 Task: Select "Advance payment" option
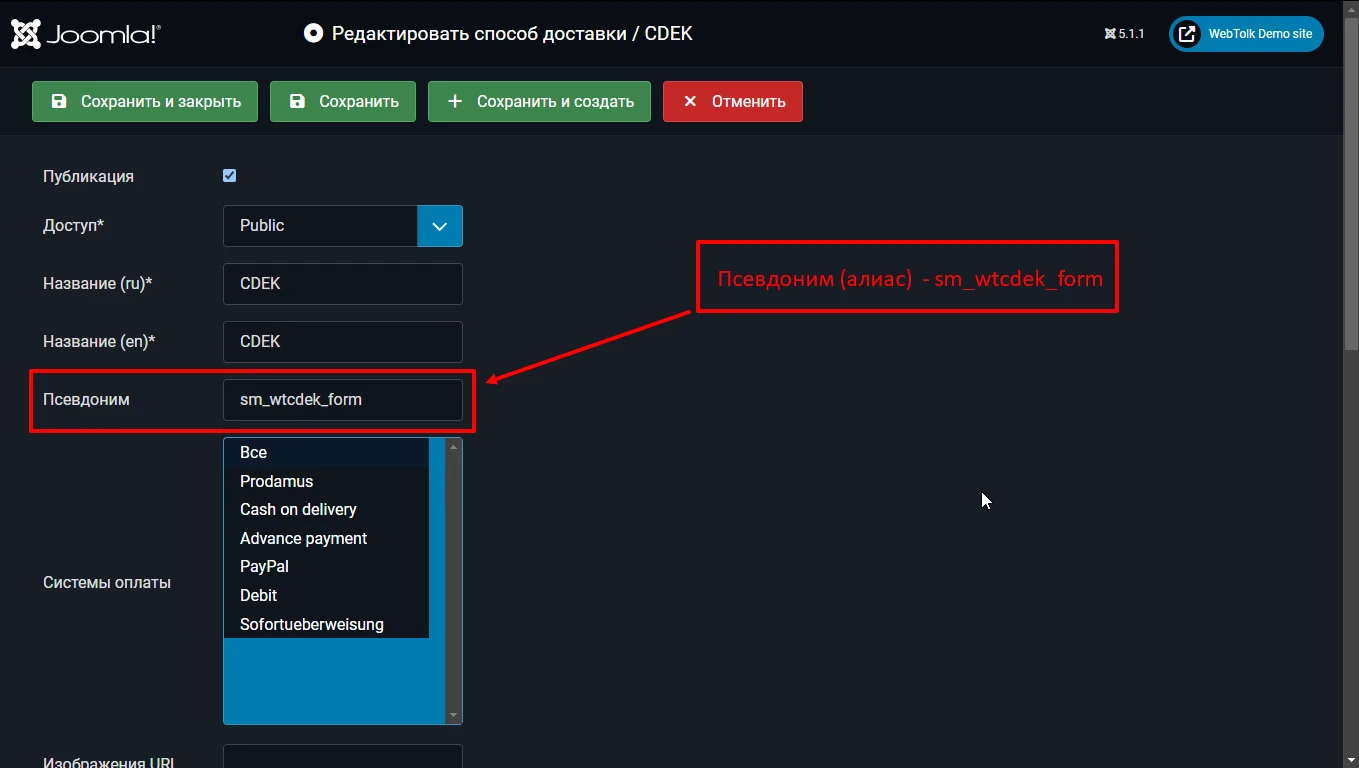(x=327, y=539)
